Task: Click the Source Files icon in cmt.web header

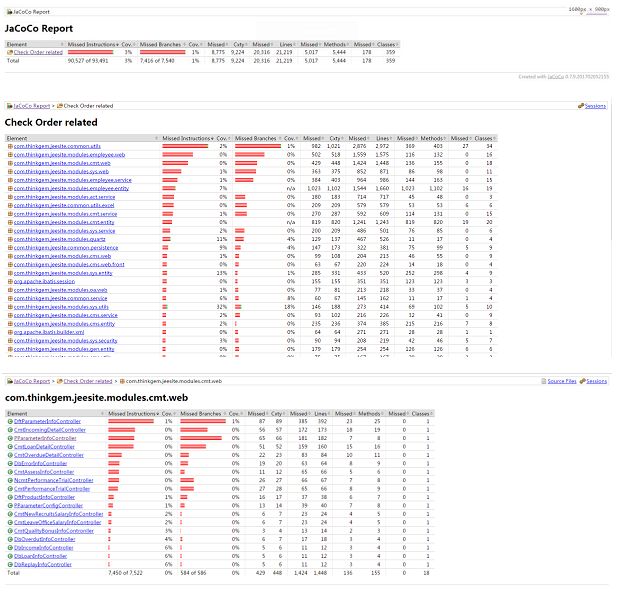Action: point(544,381)
